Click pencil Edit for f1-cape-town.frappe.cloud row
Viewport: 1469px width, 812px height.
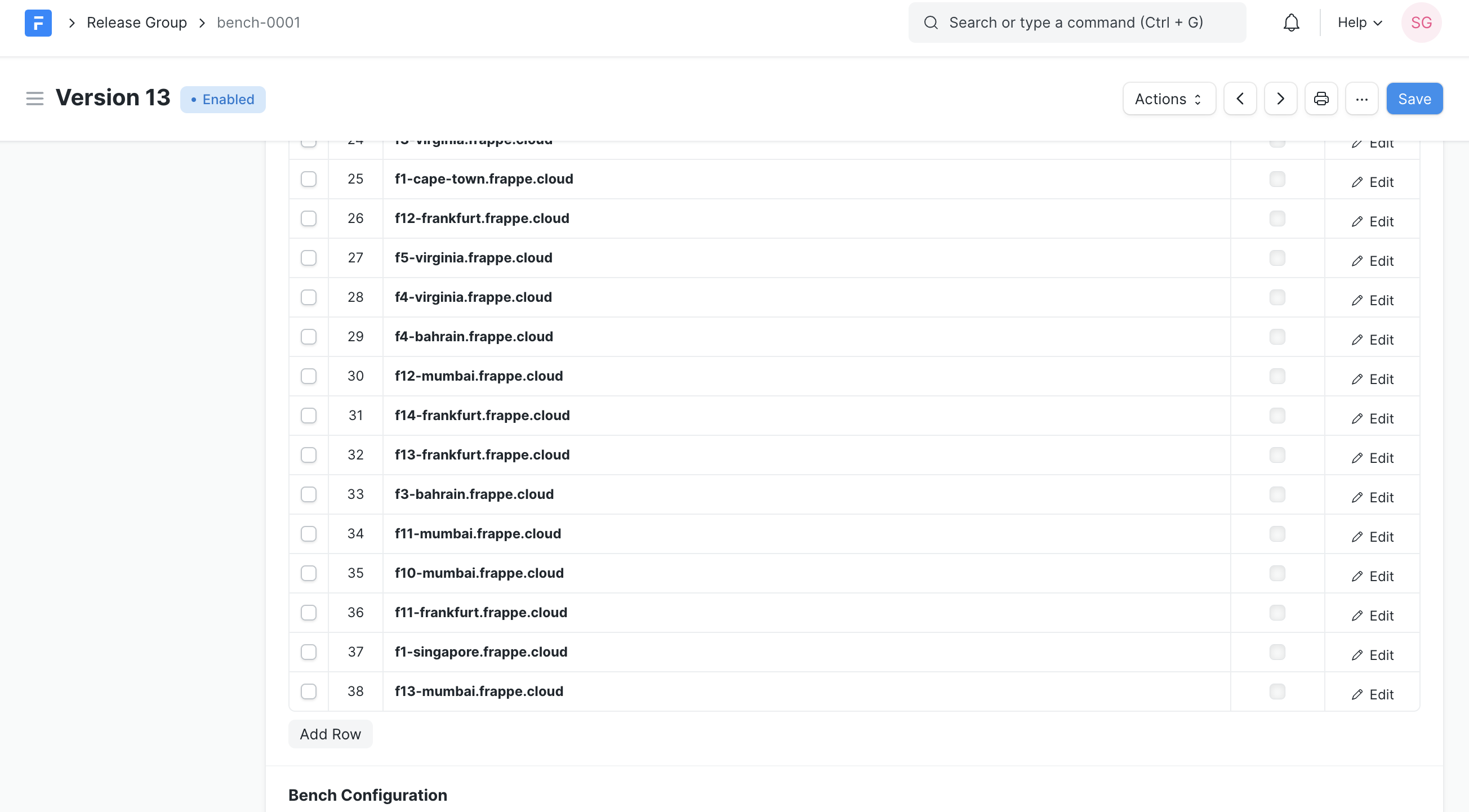(1372, 182)
